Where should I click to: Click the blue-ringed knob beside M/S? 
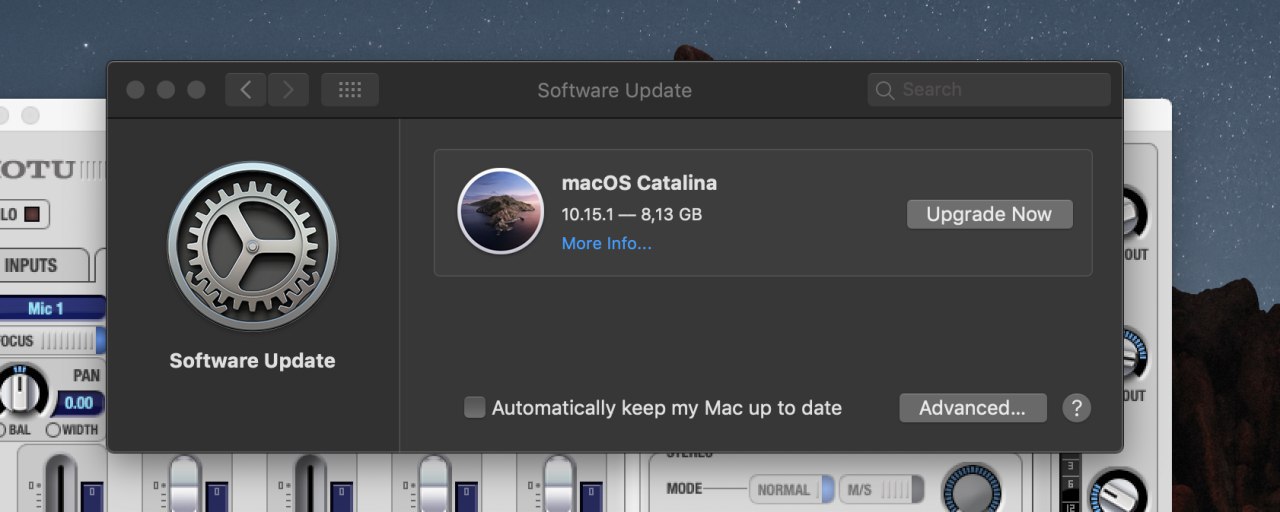pyautogui.click(x=971, y=491)
